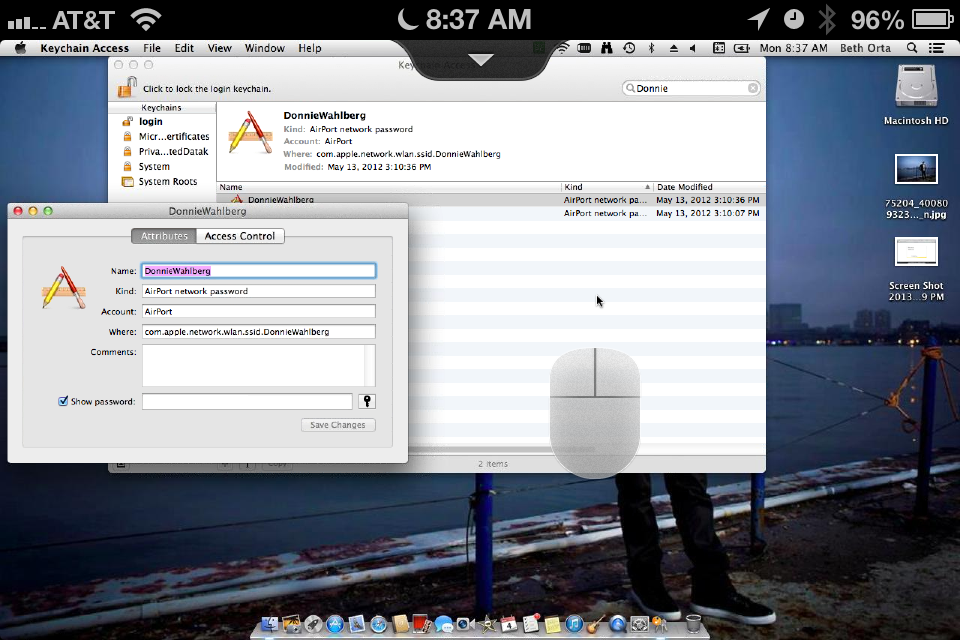The height and width of the screenshot is (640, 960).
Task: Open Safari compass icon in Dock
Action: click(379, 624)
